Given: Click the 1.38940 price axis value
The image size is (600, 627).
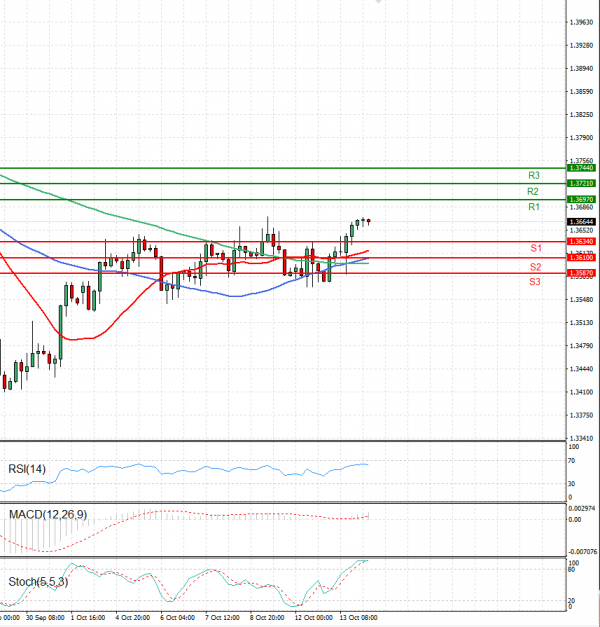Looking at the screenshot, I should [581, 69].
